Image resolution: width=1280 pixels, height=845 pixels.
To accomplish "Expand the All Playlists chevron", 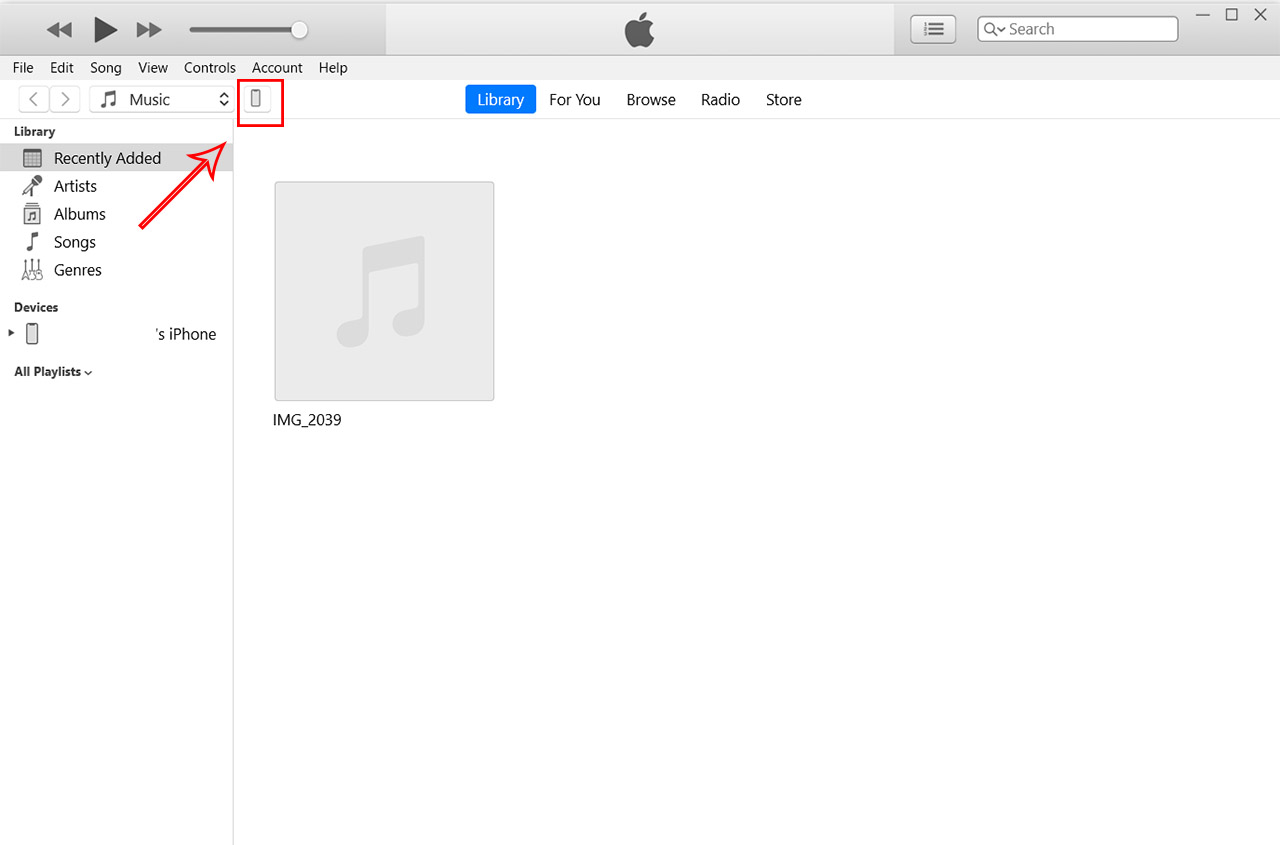I will [88, 373].
